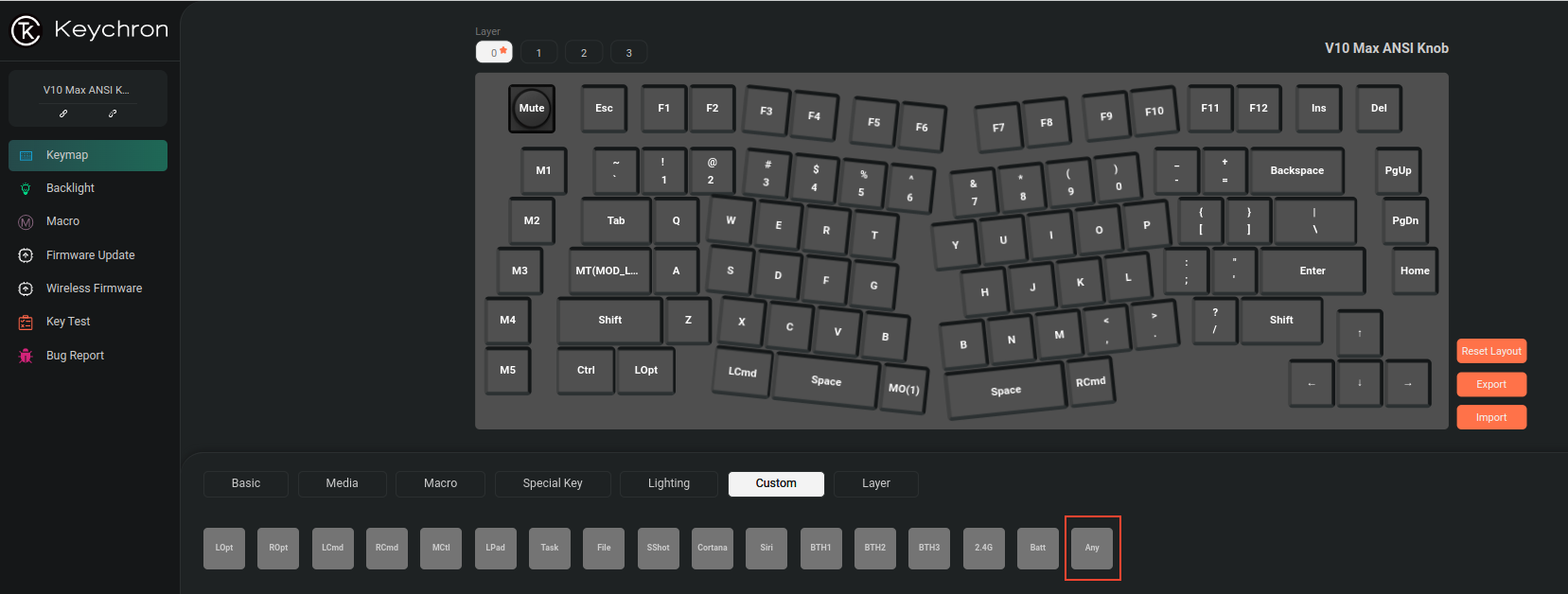The width and height of the screenshot is (1568, 594).
Task: Select the V10 Max ANSI K... device card
Action: point(88,98)
